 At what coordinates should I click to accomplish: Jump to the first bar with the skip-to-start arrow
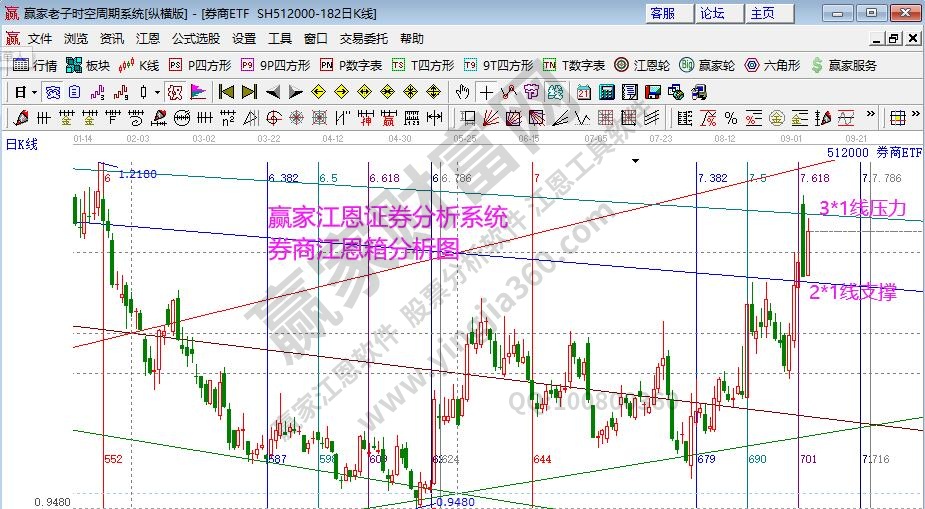(226, 92)
